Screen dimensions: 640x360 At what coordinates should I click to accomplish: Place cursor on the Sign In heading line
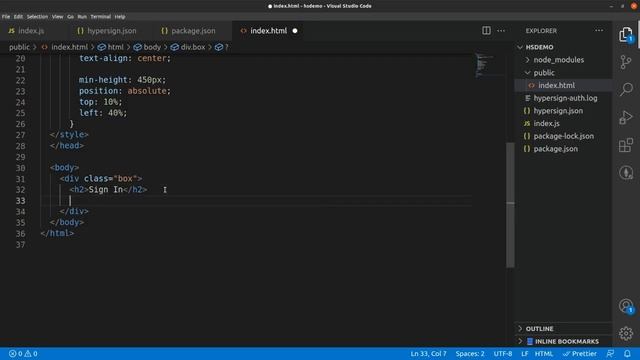tap(108, 189)
